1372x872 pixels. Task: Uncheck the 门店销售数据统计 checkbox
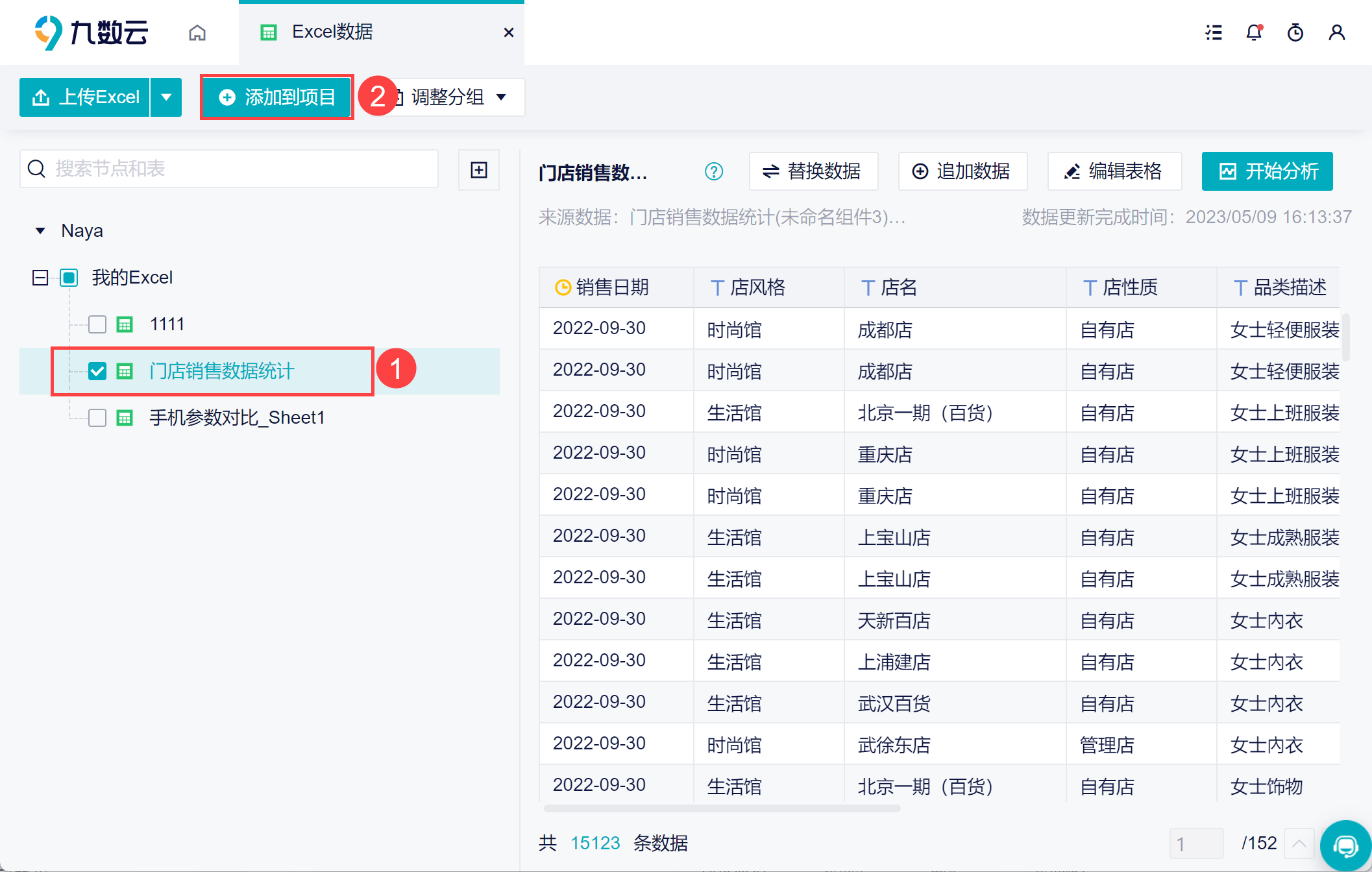click(x=97, y=371)
